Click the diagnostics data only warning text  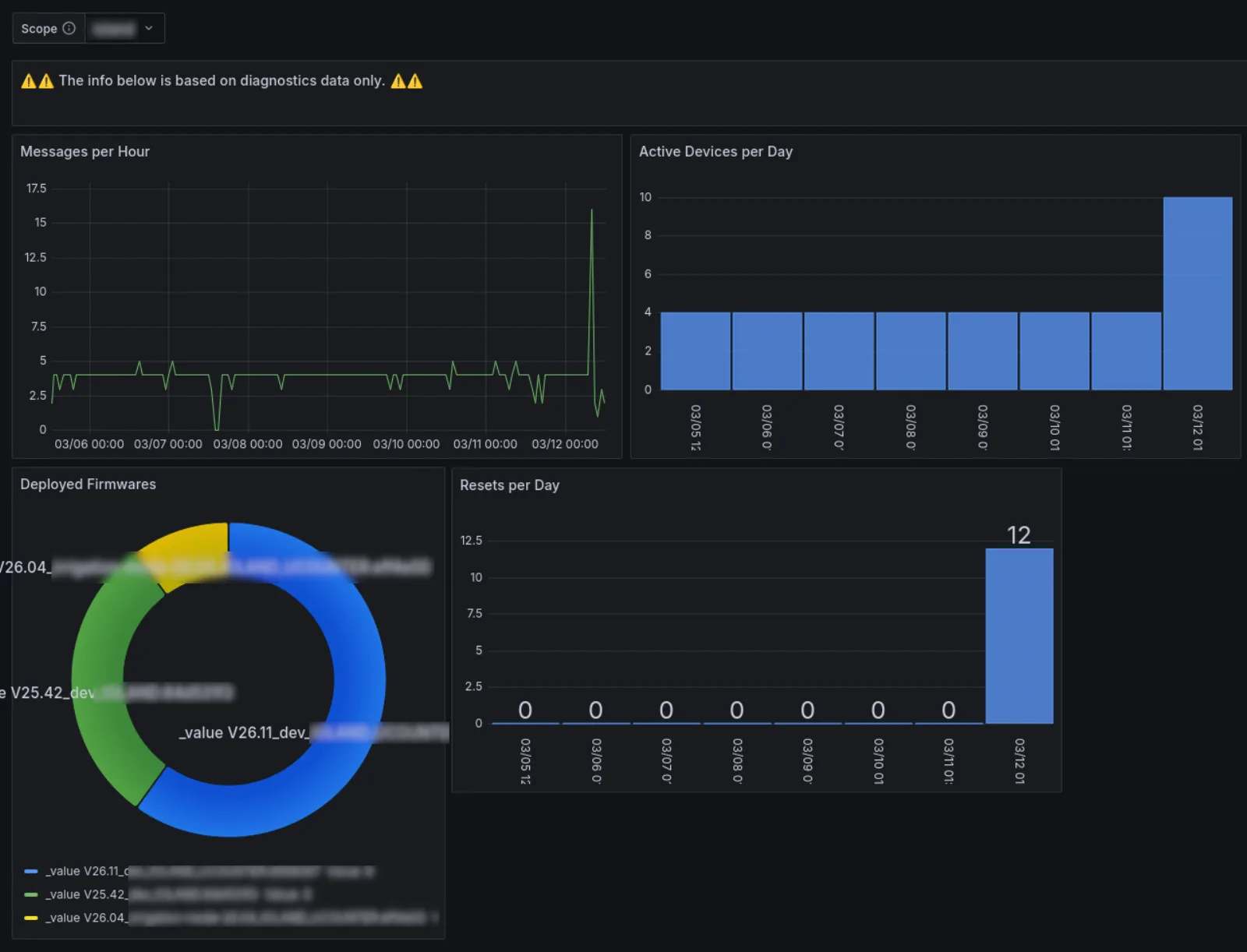coord(222,81)
